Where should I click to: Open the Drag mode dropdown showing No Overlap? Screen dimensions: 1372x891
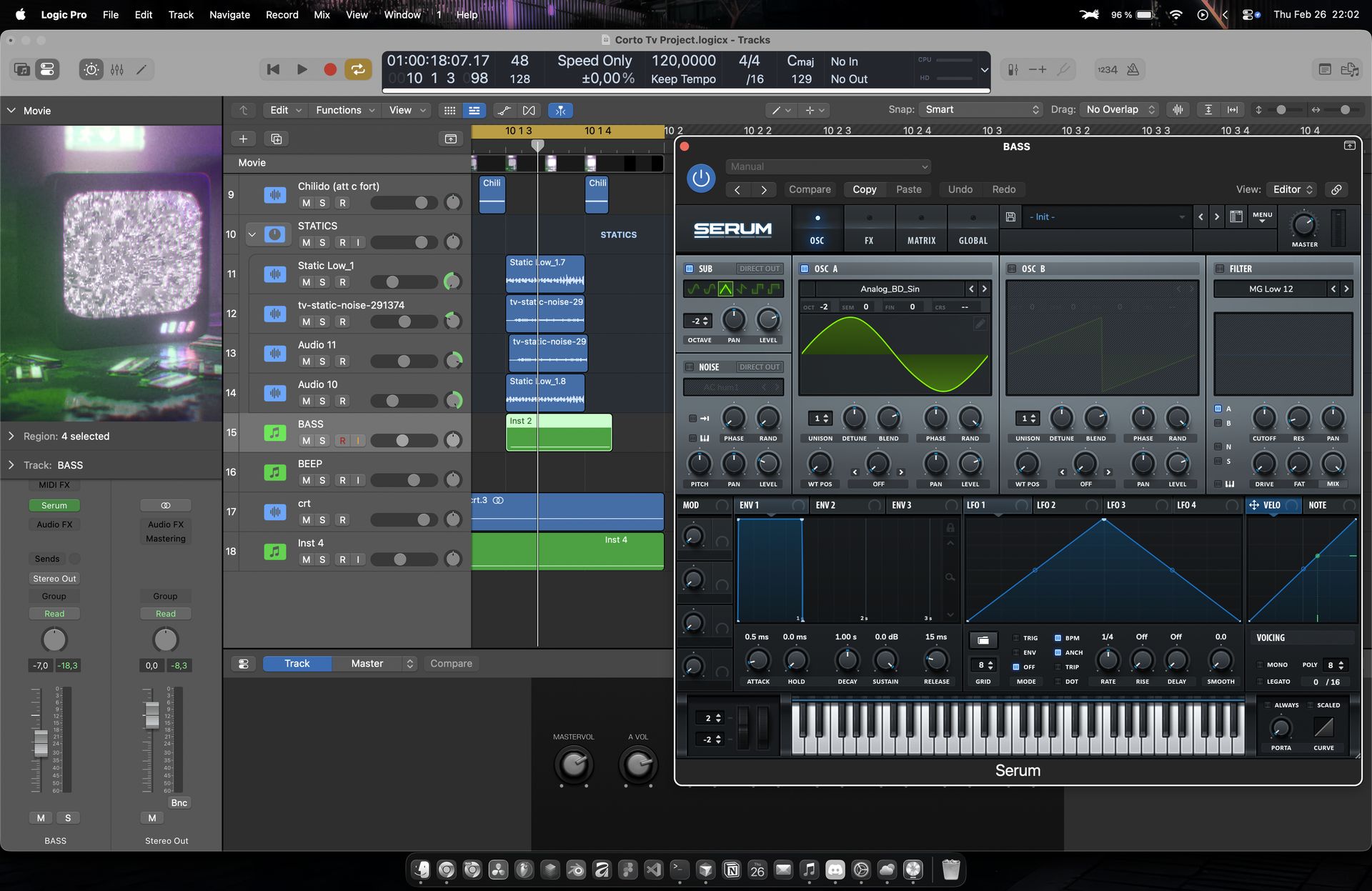coord(1119,109)
